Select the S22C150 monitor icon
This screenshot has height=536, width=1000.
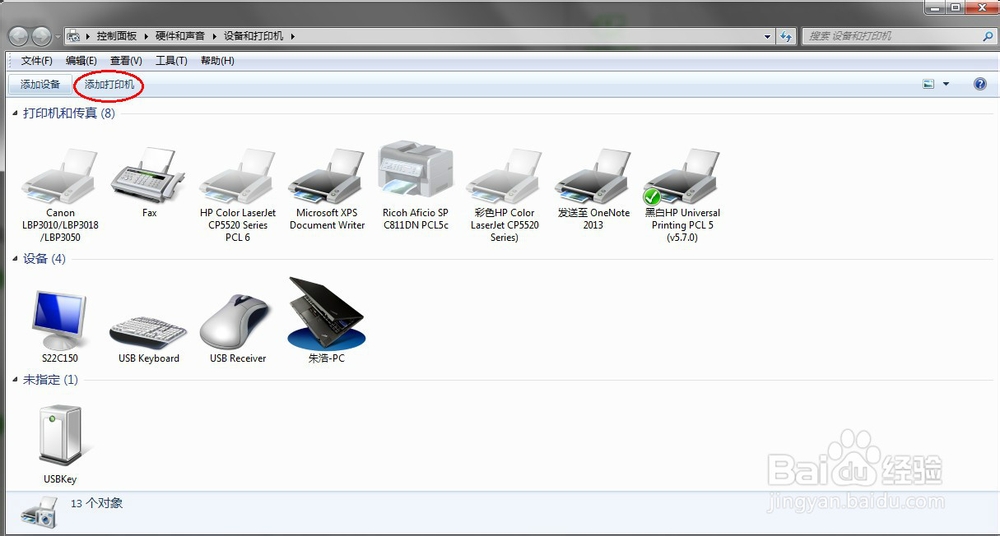pyautogui.click(x=59, y=320)
